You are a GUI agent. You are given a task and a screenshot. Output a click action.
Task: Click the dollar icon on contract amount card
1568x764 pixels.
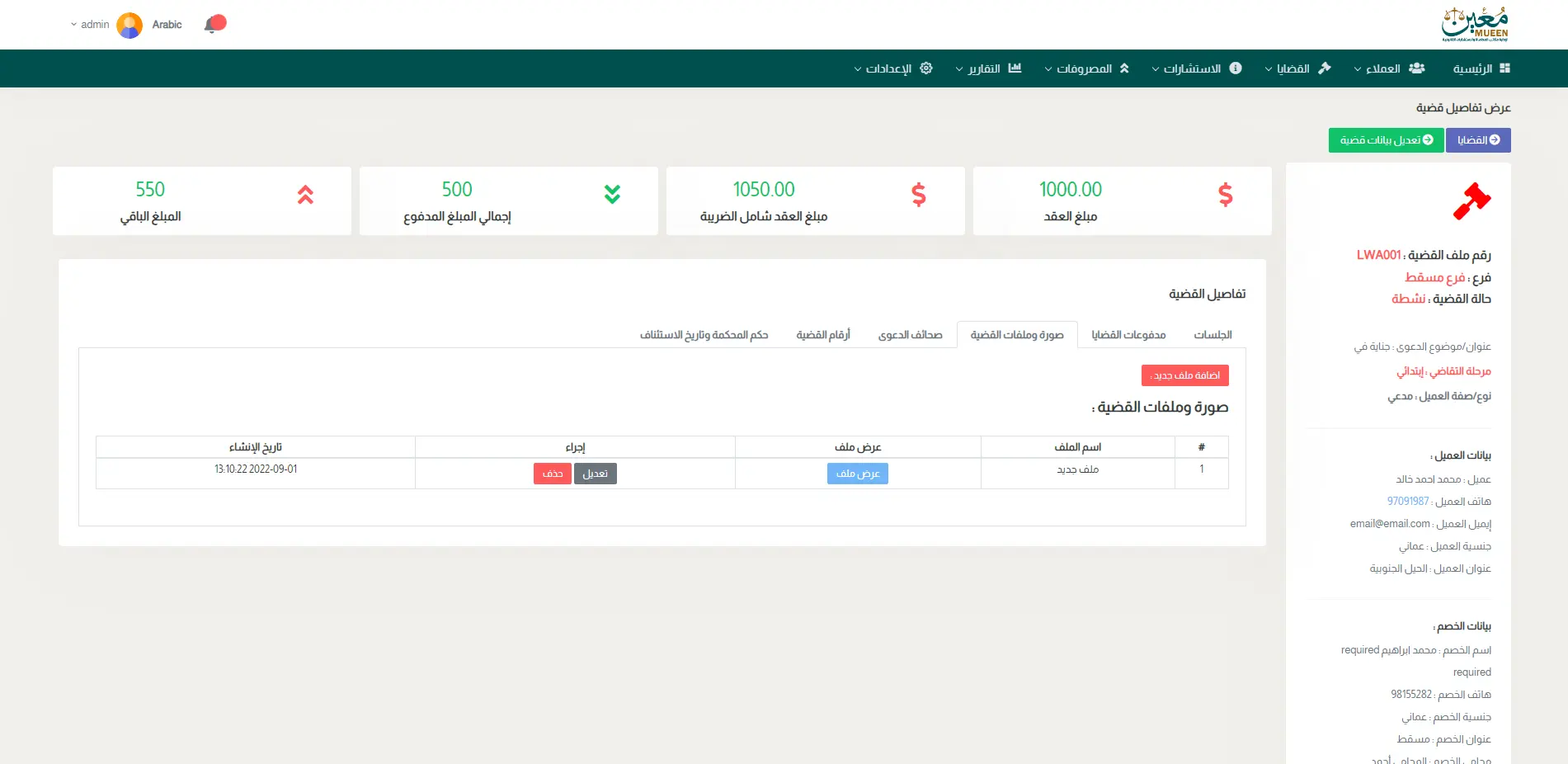(1225, 195)
